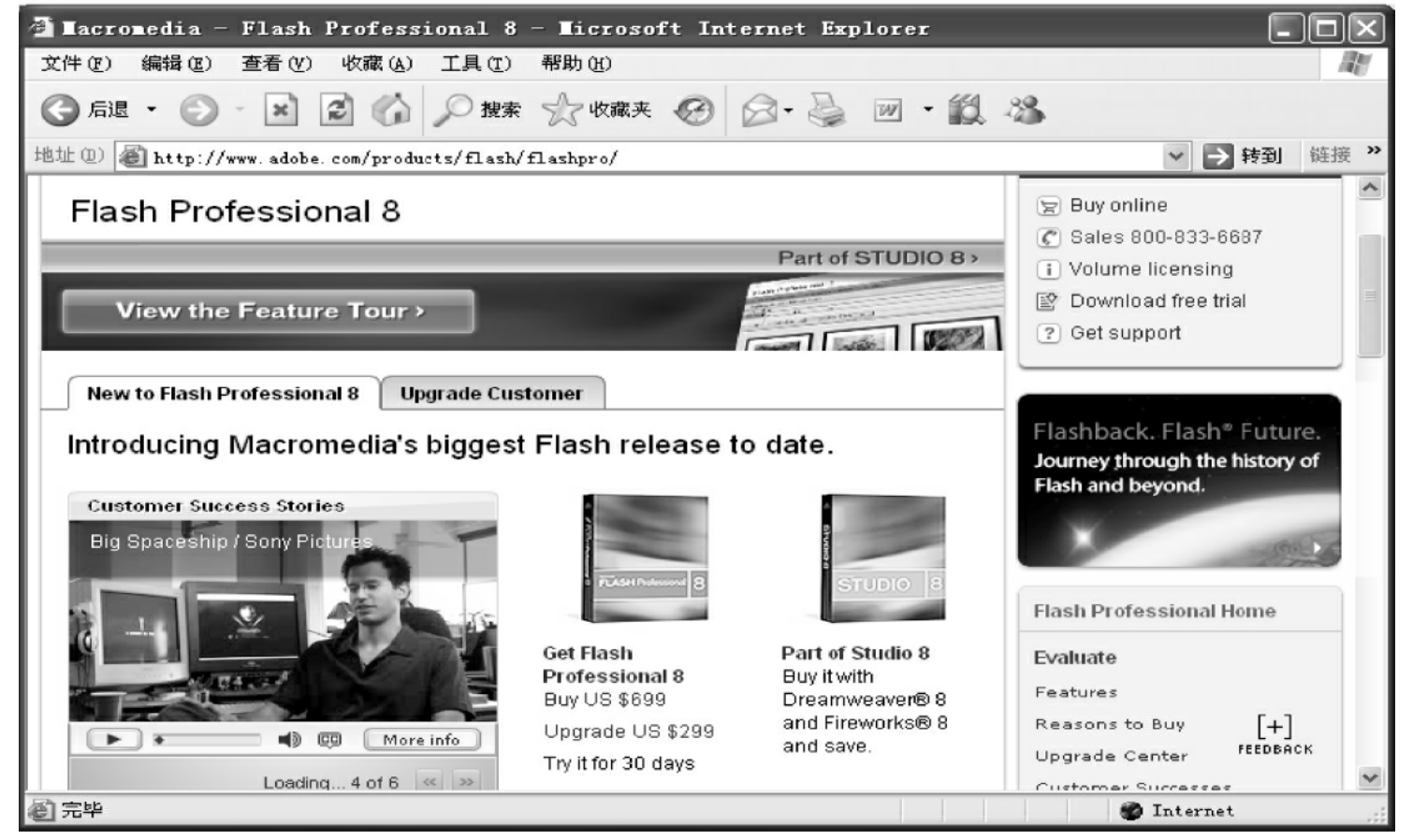Open the 工具 (Tools) menu
Viewport: 1413px width, 840px height.
pyautogui.click(x=476, y=64)
